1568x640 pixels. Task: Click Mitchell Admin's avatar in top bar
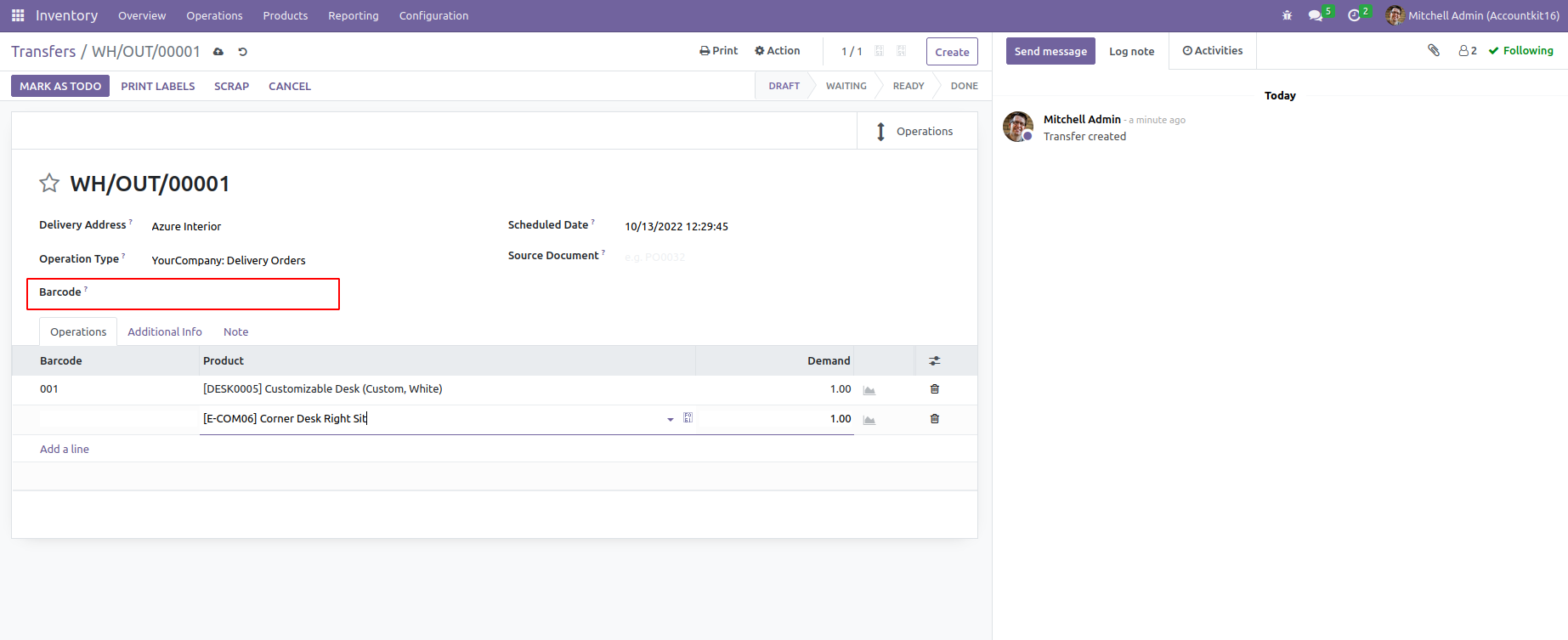coord(1395,15)
